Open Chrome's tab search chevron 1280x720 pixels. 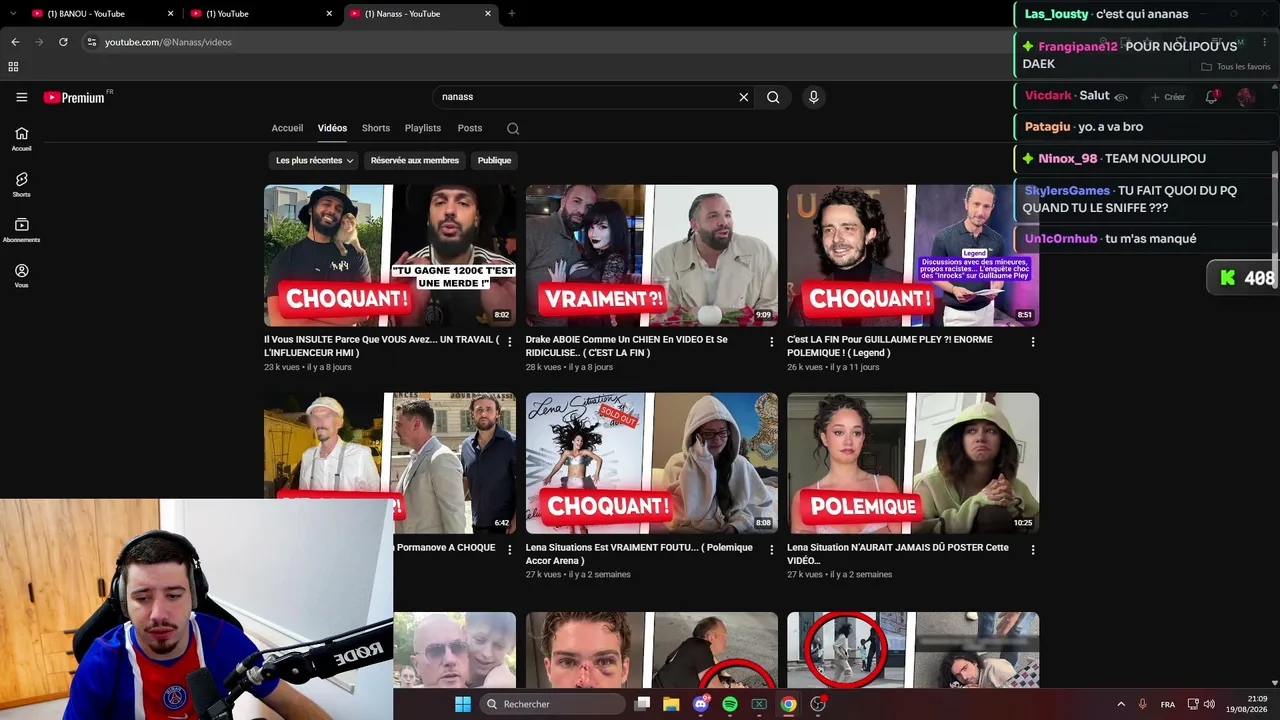[13, 14]
